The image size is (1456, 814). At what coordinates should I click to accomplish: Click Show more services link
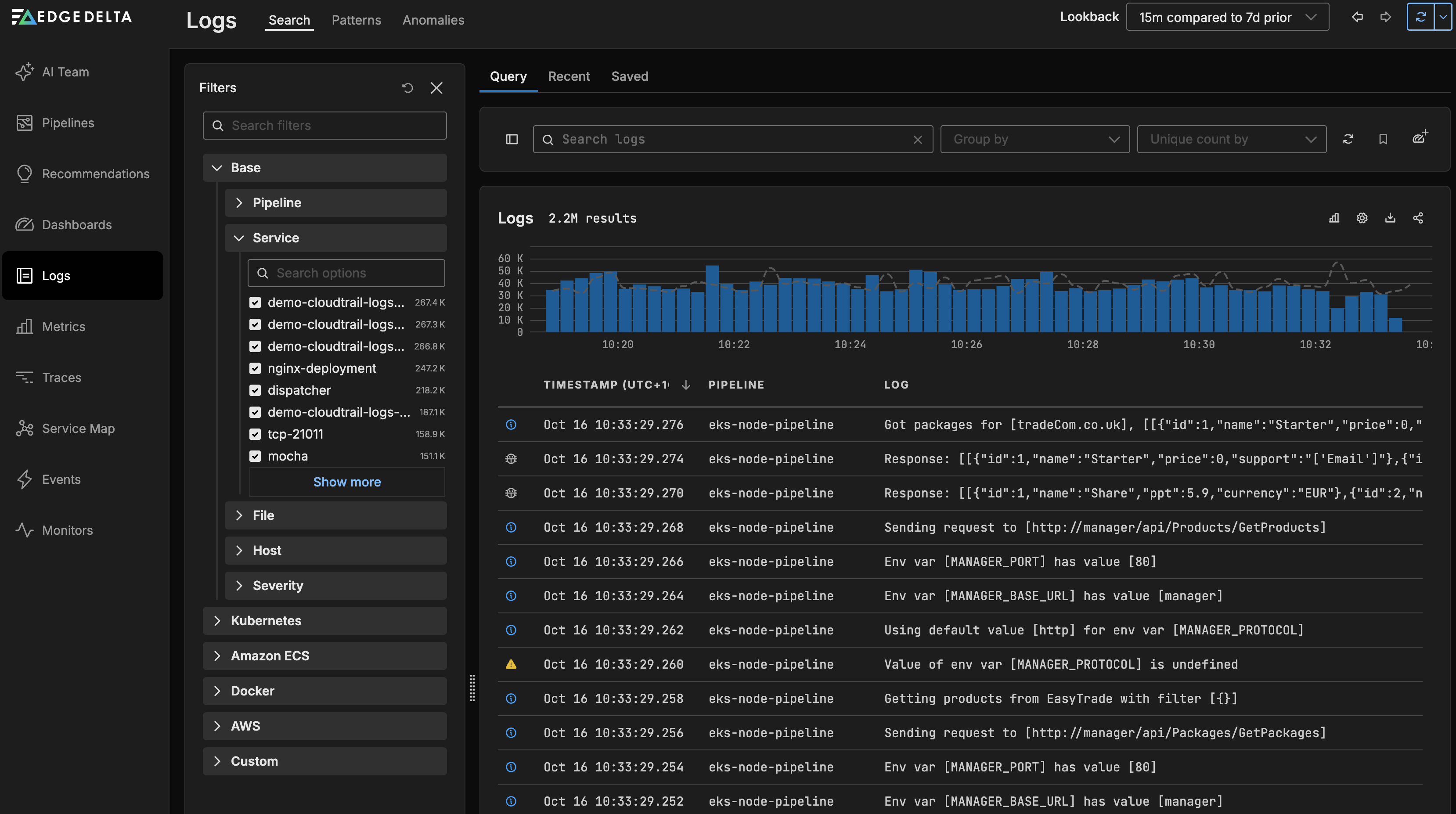click(x=347, y=482)
